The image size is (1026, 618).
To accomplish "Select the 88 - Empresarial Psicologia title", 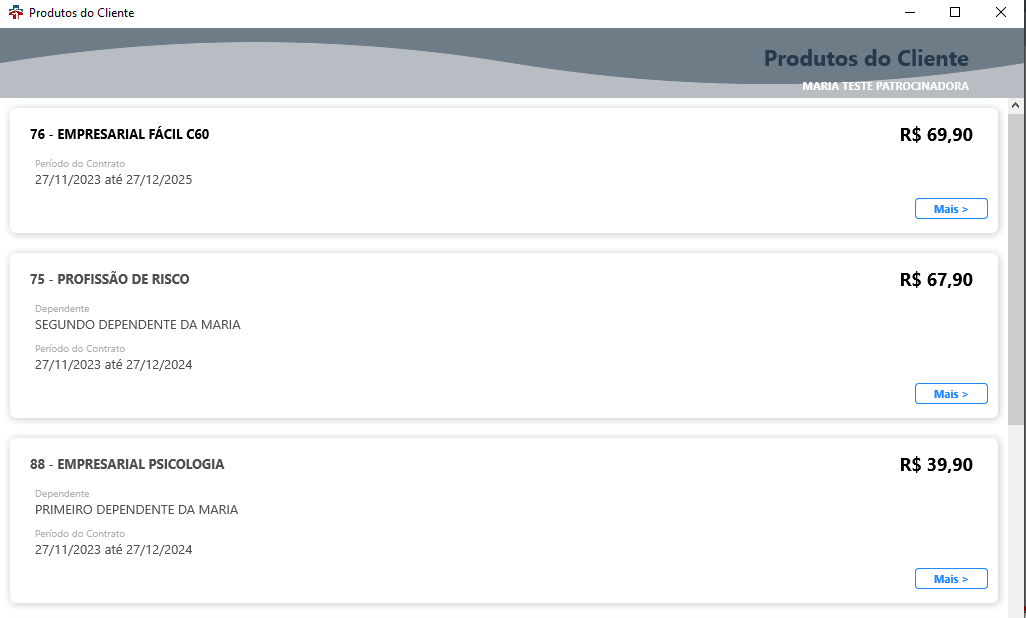I will [127, 464].
